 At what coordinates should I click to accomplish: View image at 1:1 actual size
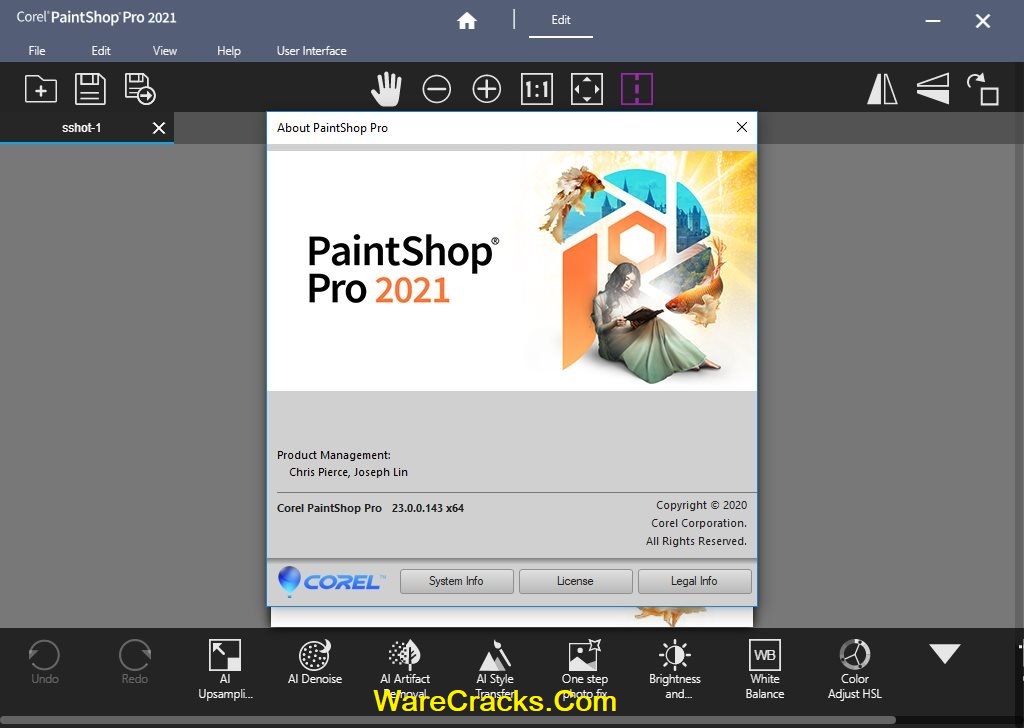click(536, 88)
